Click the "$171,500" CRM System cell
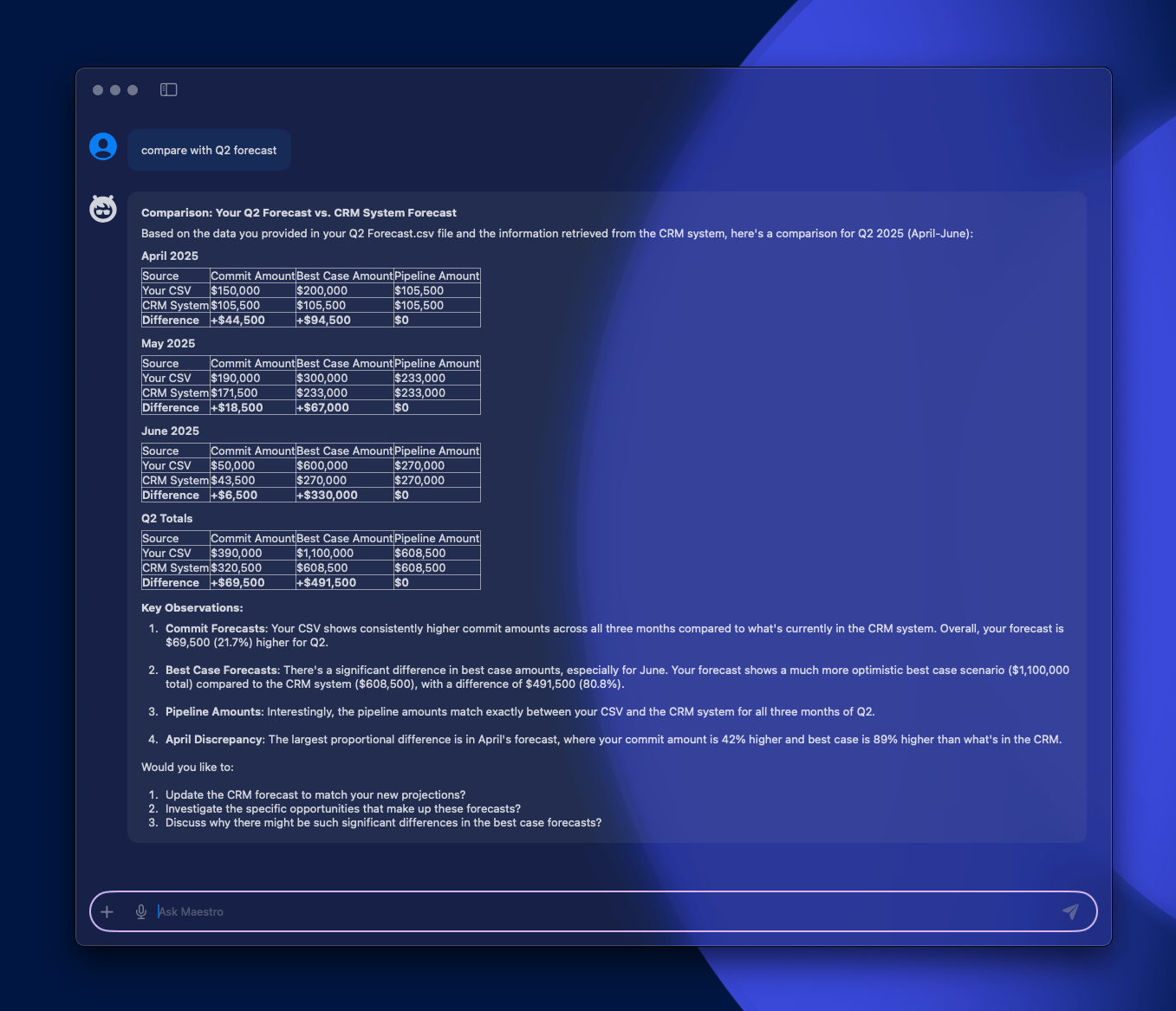 click(252, 392)
